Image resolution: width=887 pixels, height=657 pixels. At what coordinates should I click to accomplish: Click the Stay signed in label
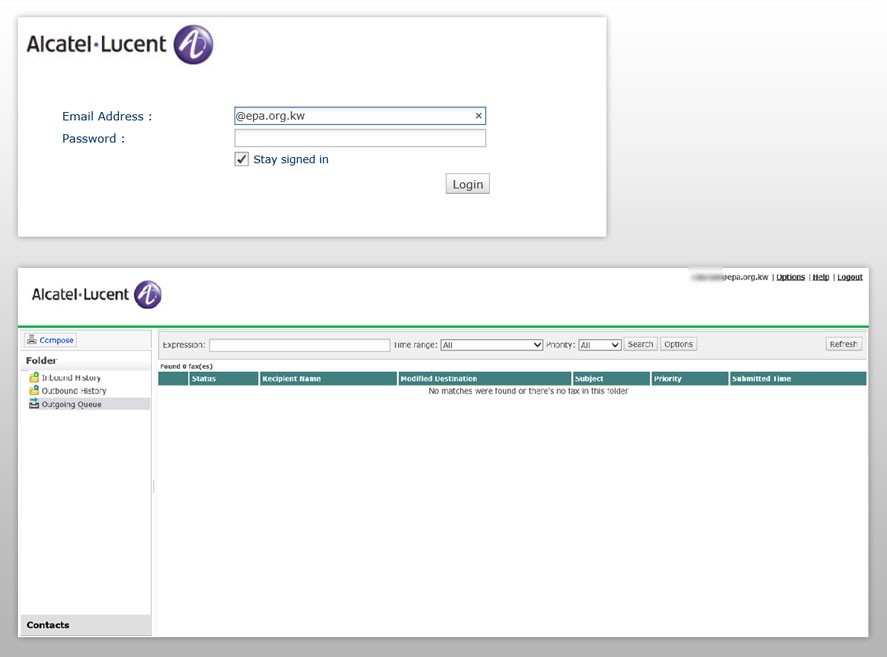(291, 160)
